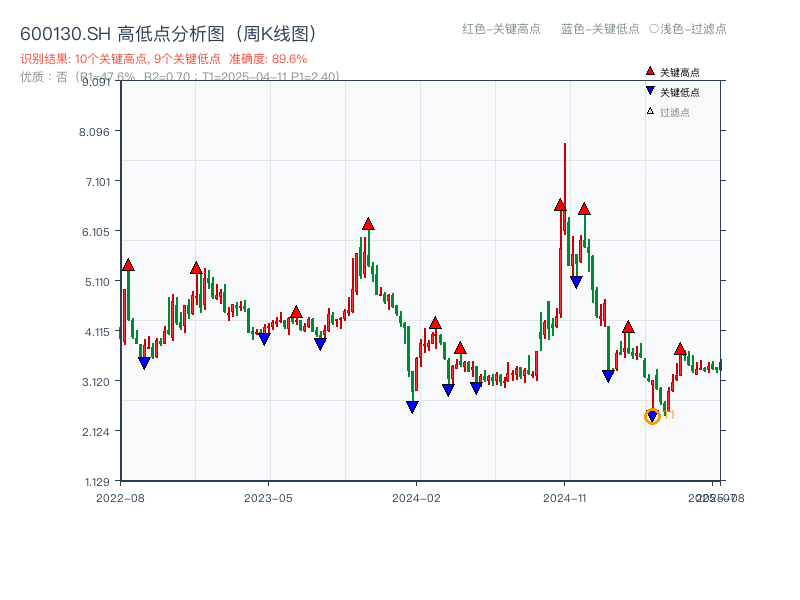This screenshot has width=800, height=600.
Task: Click the chart title 600130.SH 高低点分析图
Action: pos(168,34)
